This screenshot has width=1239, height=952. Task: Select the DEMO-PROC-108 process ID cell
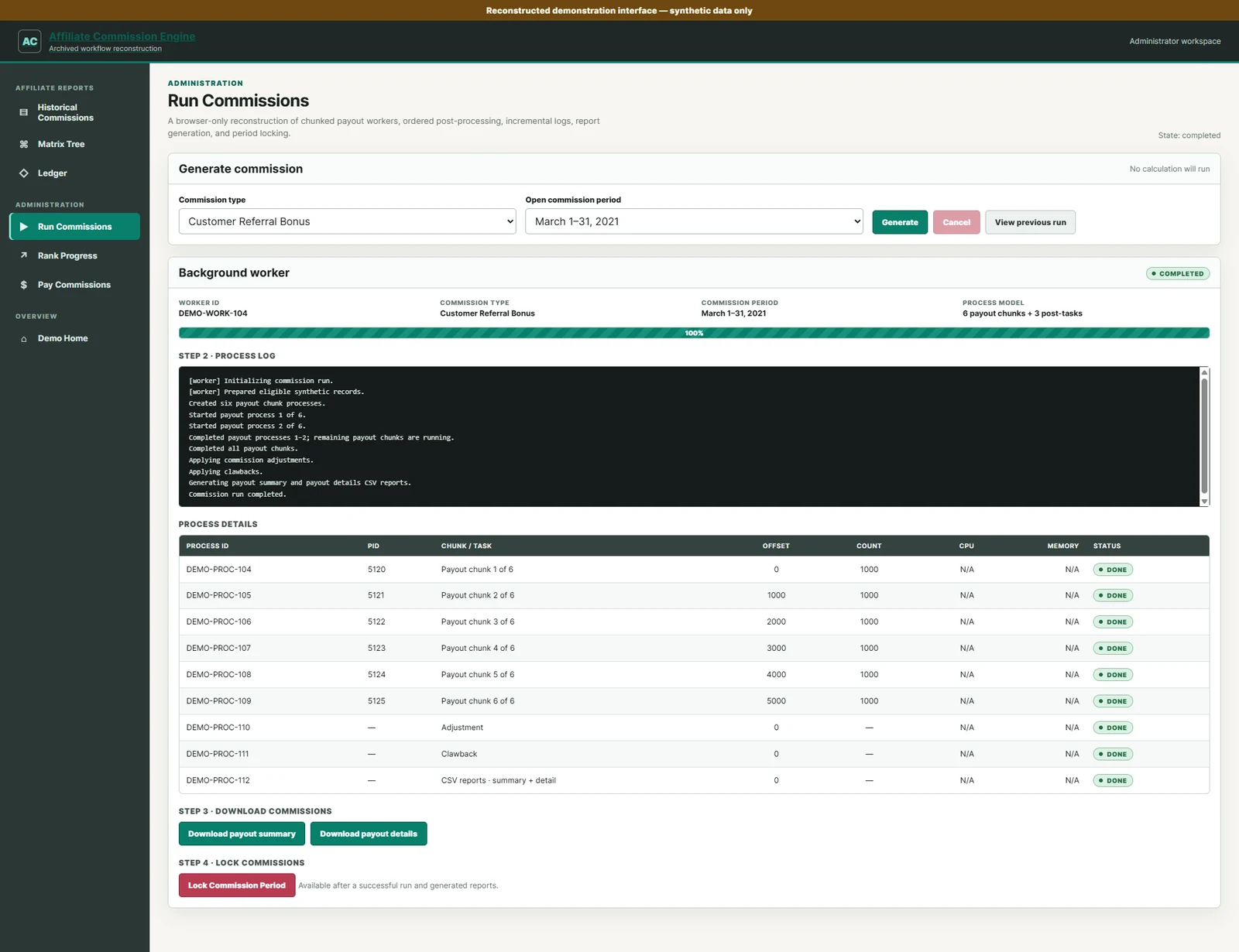(218, 674)
